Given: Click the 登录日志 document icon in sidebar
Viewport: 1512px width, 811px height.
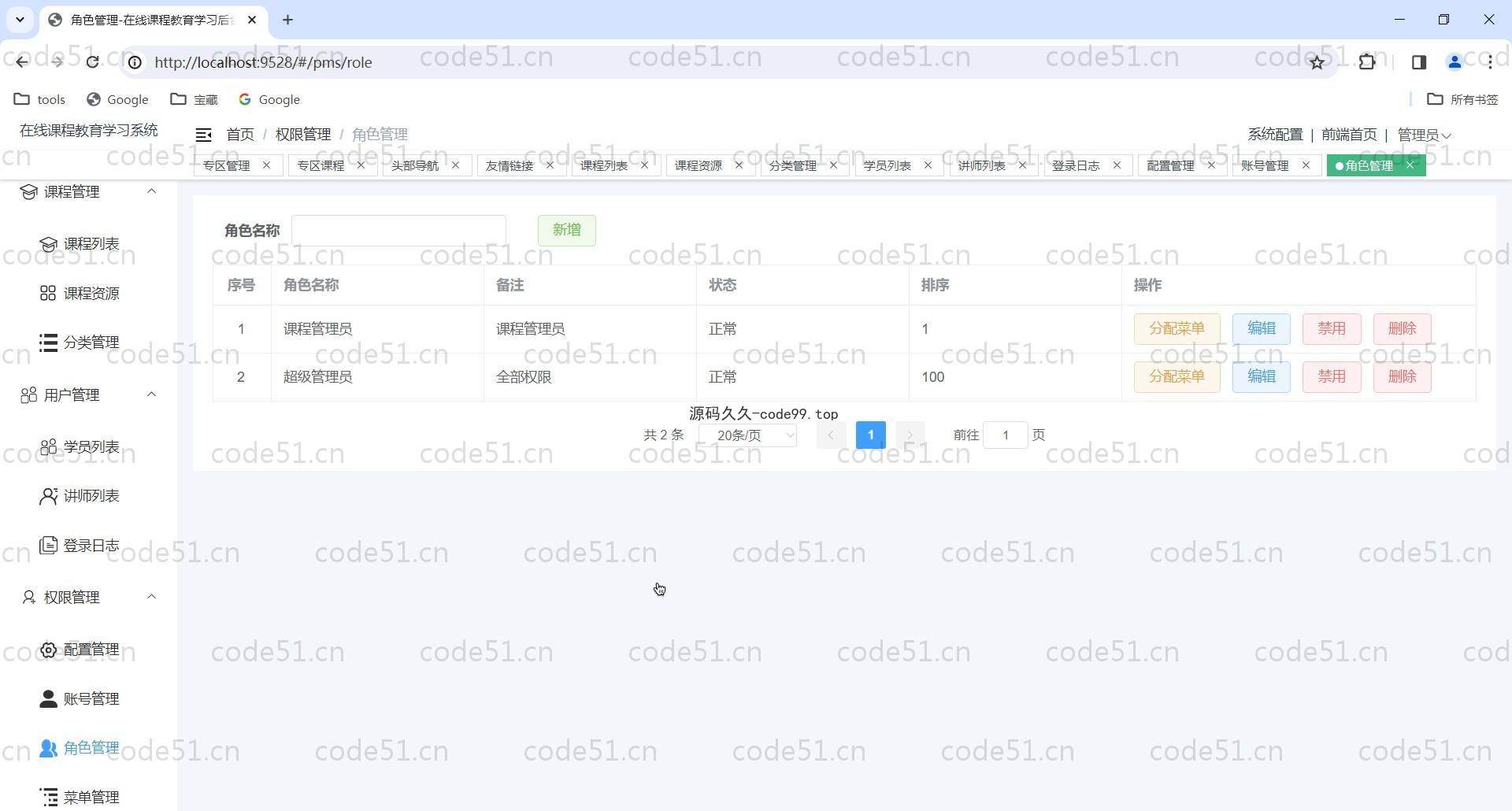Looking at the screenshot, I should point(48,546).
